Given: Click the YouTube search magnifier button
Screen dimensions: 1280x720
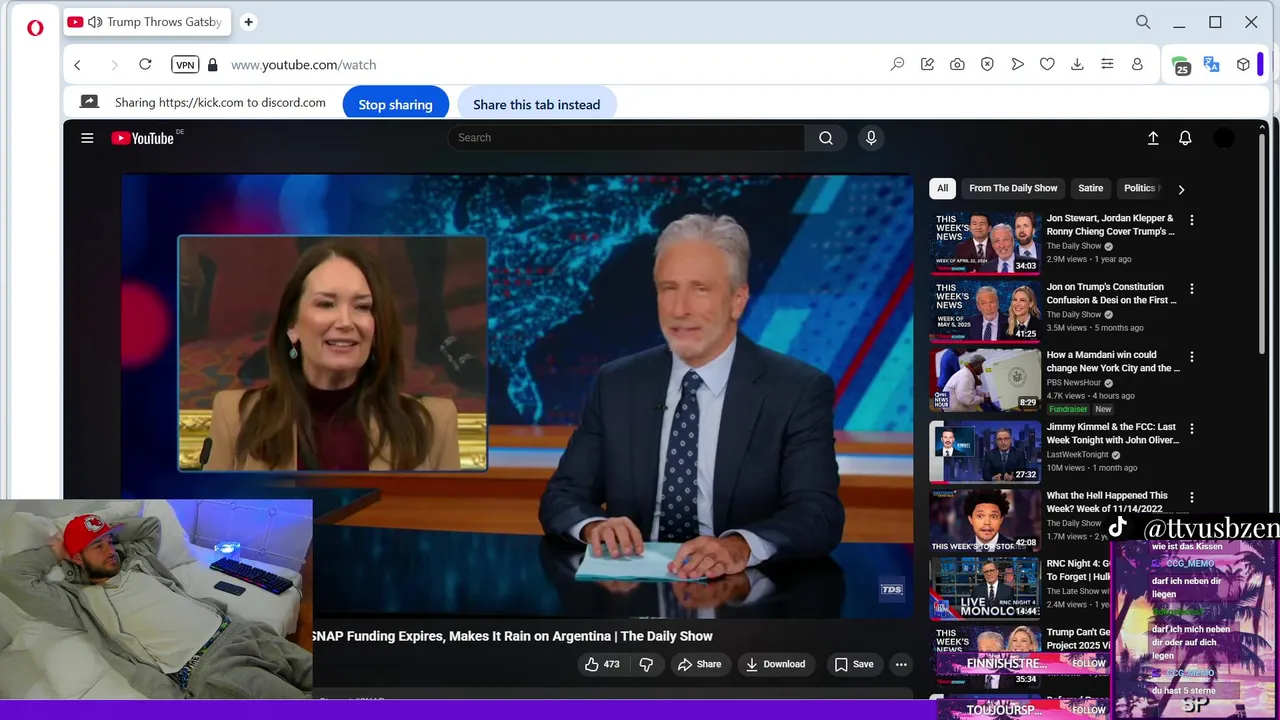Looking at the screenshot, I should pos(826,138).
